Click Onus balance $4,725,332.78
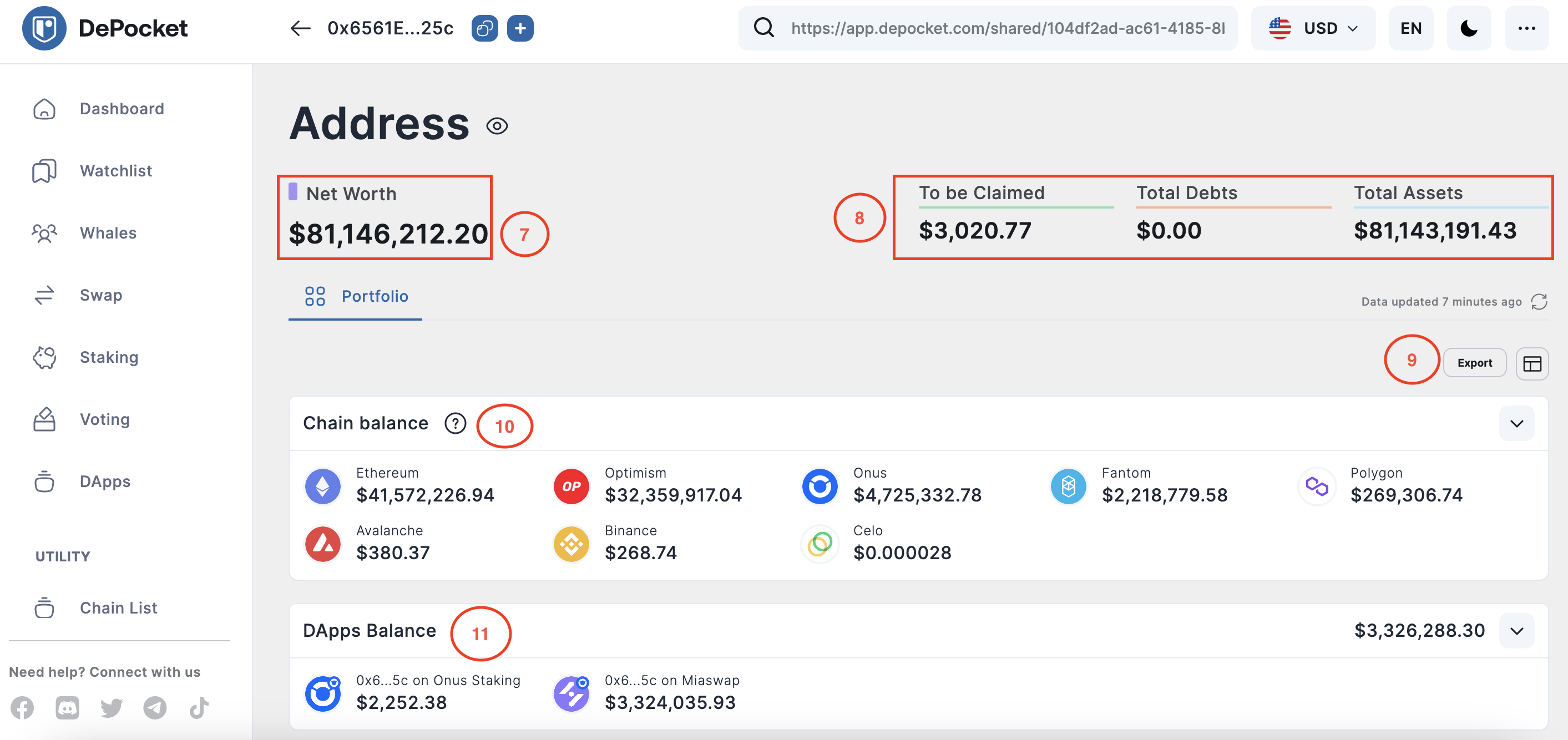Viewport: 1568px width, 740px height. pyautogui.click(x=917, y=495)
